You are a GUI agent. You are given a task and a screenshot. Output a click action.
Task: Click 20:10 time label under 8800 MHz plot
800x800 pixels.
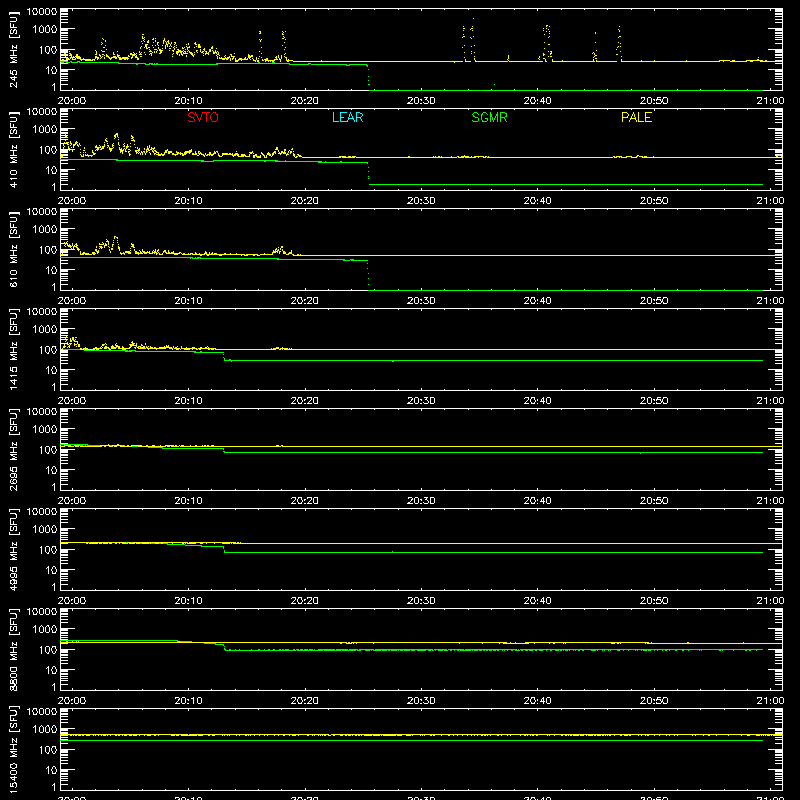(x=188, y=701)
